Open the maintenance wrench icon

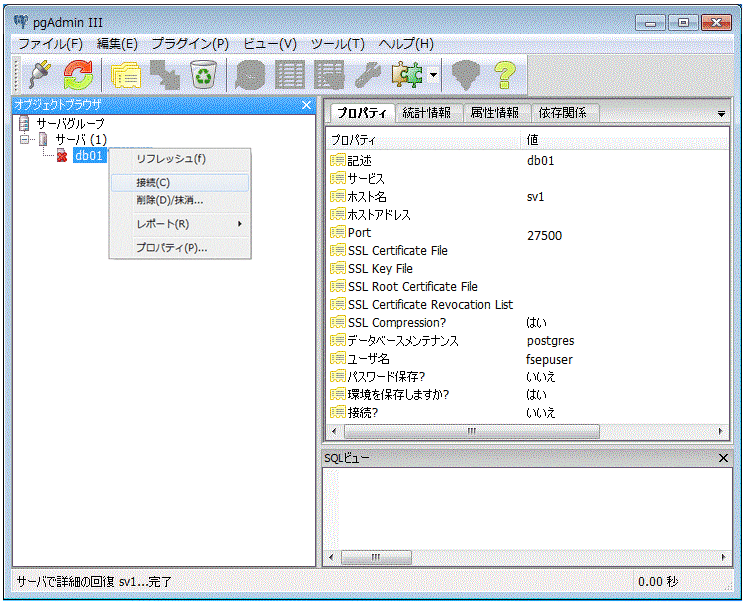pos(368,75)
